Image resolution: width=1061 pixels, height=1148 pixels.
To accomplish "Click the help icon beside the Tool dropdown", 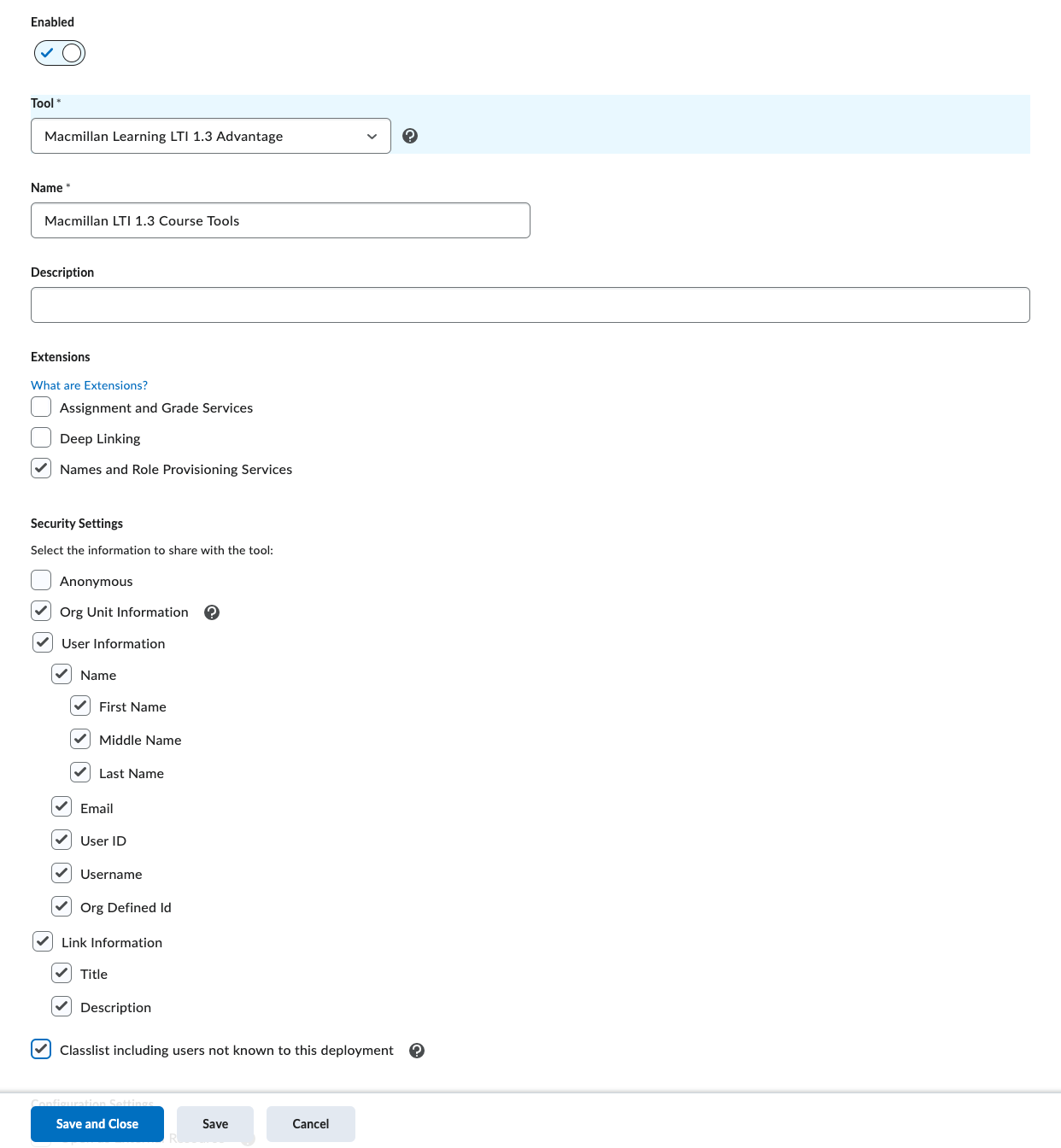I will 410,135.
